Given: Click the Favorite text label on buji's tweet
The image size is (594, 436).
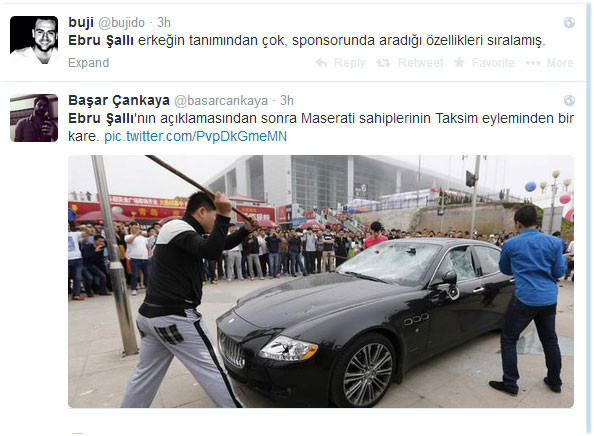Looking at the screenshot, I should (493, 63).
